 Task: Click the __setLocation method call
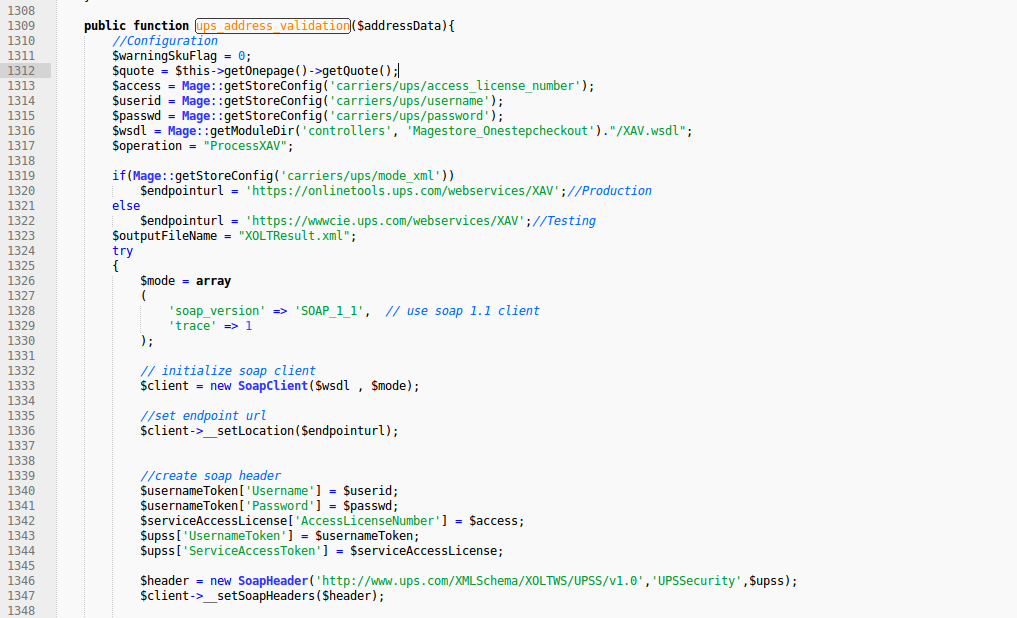pos(248,431)
